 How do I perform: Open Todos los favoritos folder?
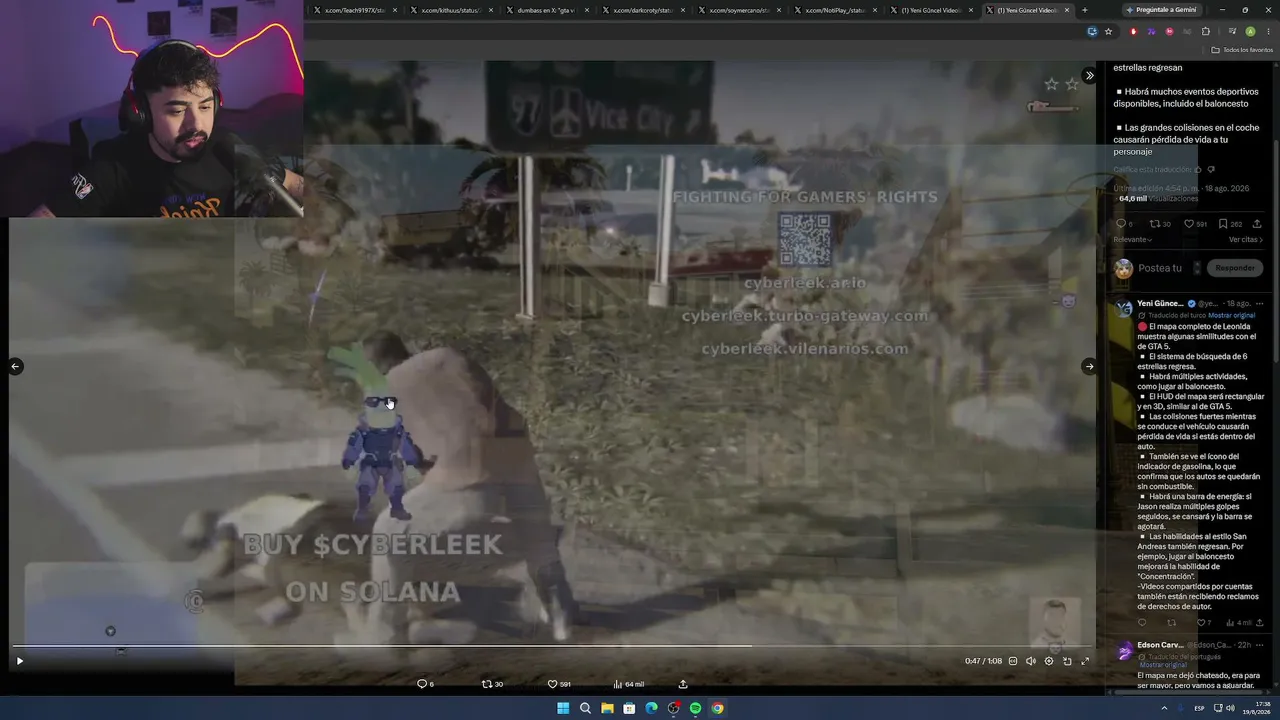1242,50
